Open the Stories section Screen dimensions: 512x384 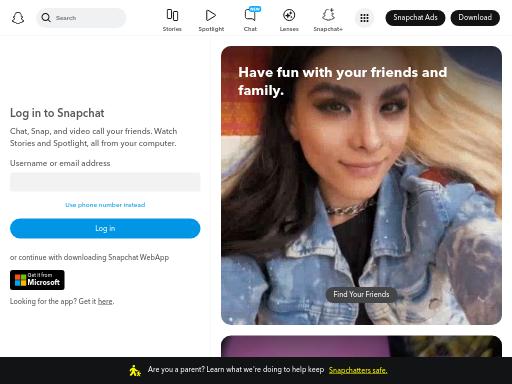[x=172, y=20]
